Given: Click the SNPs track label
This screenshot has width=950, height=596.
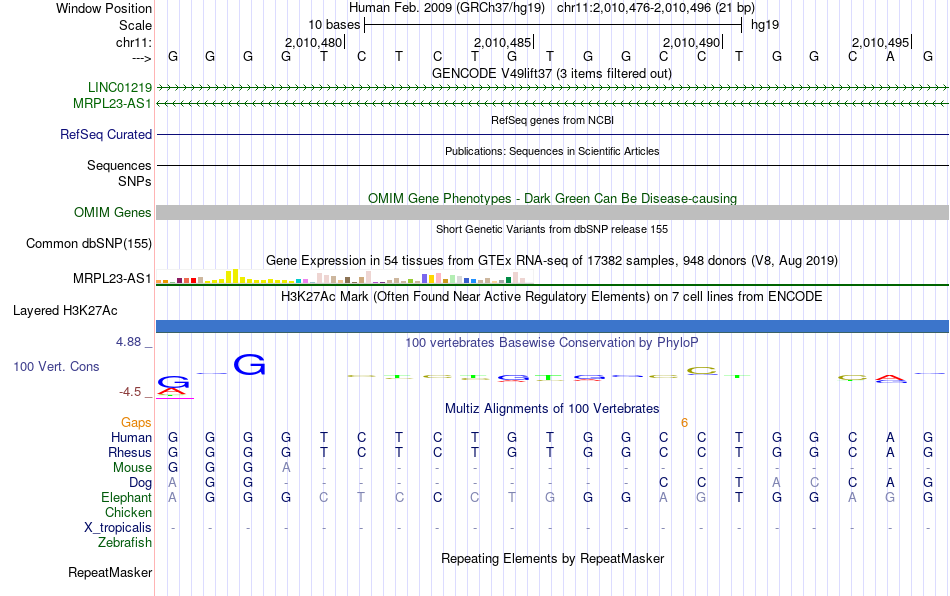Looking at the screenshot, I should pyautogui.click(x=135, y=182).
